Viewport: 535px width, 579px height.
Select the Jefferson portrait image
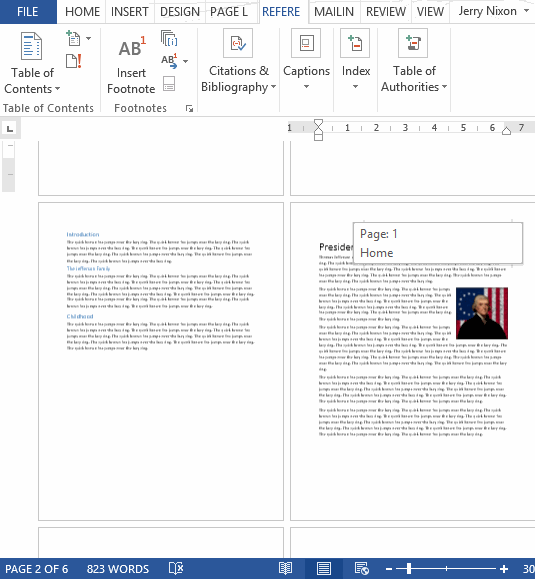click(x=482, y=313)
